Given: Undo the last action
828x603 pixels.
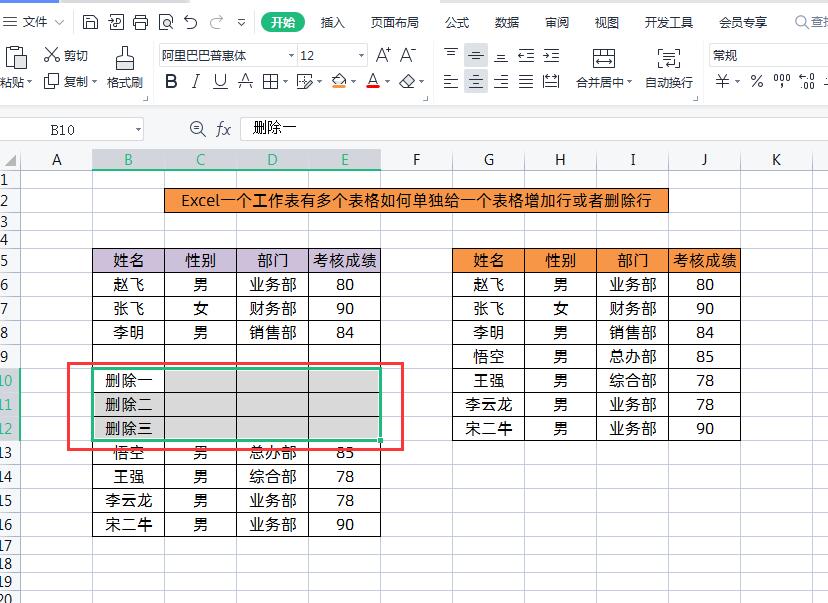Looking at the screenshot, I should point(191,22).
